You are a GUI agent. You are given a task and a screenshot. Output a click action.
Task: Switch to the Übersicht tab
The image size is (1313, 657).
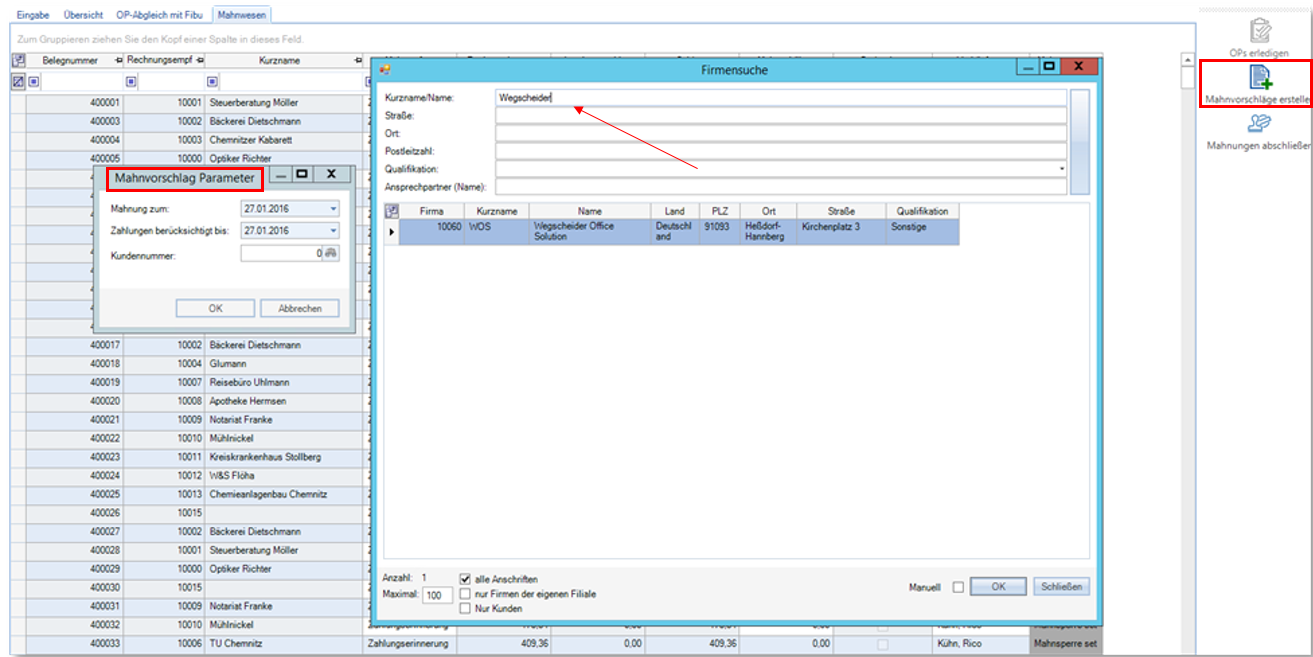(x=83, y=15)
